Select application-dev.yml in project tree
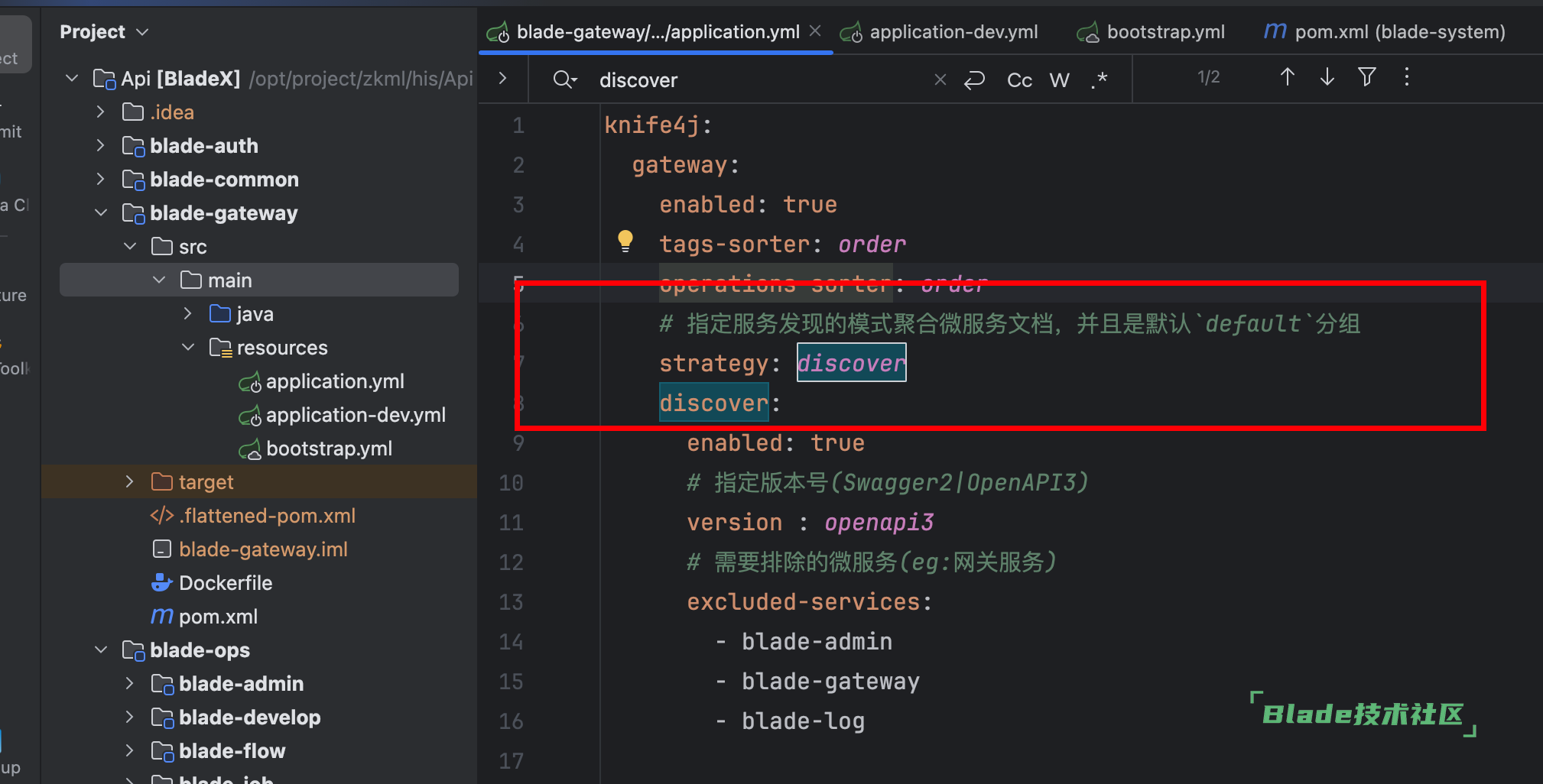The width and height of the screenshot is (1543, 784). pyautogui.click(x=356, y=415)
